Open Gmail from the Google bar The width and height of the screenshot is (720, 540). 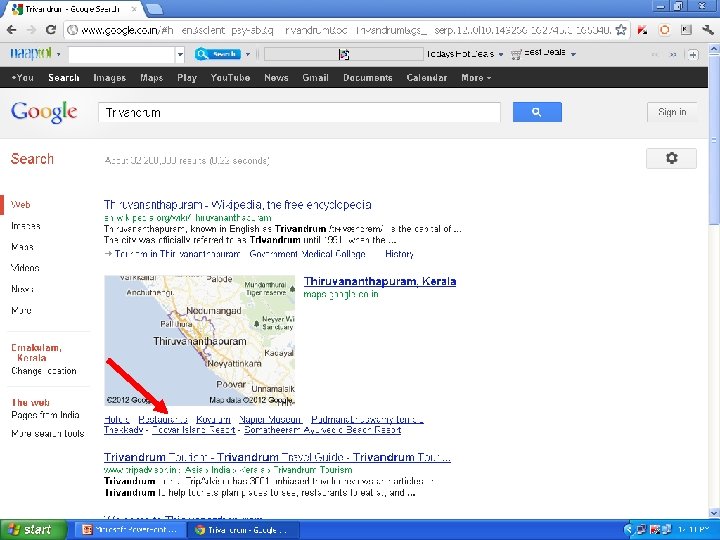tap(315, 78)
